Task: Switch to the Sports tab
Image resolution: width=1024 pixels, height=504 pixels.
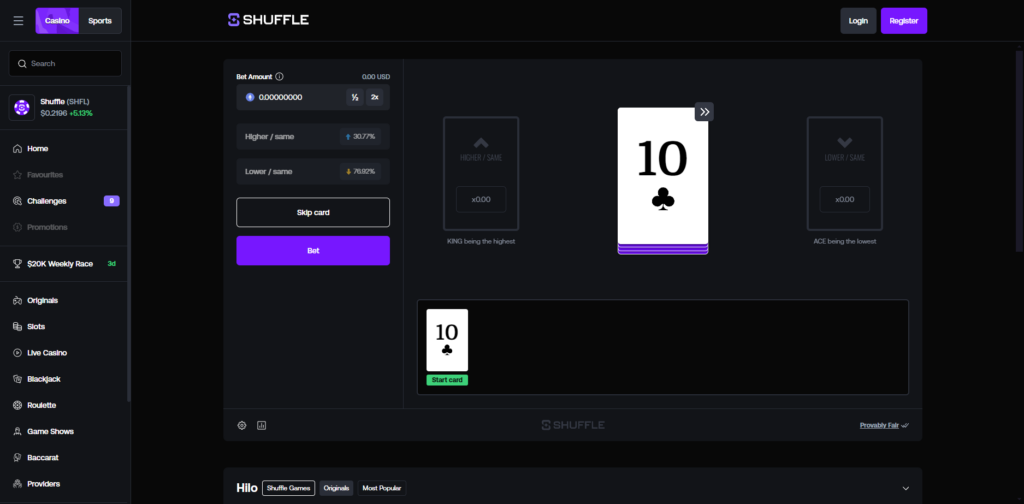Action: click(x=100, y=21)
